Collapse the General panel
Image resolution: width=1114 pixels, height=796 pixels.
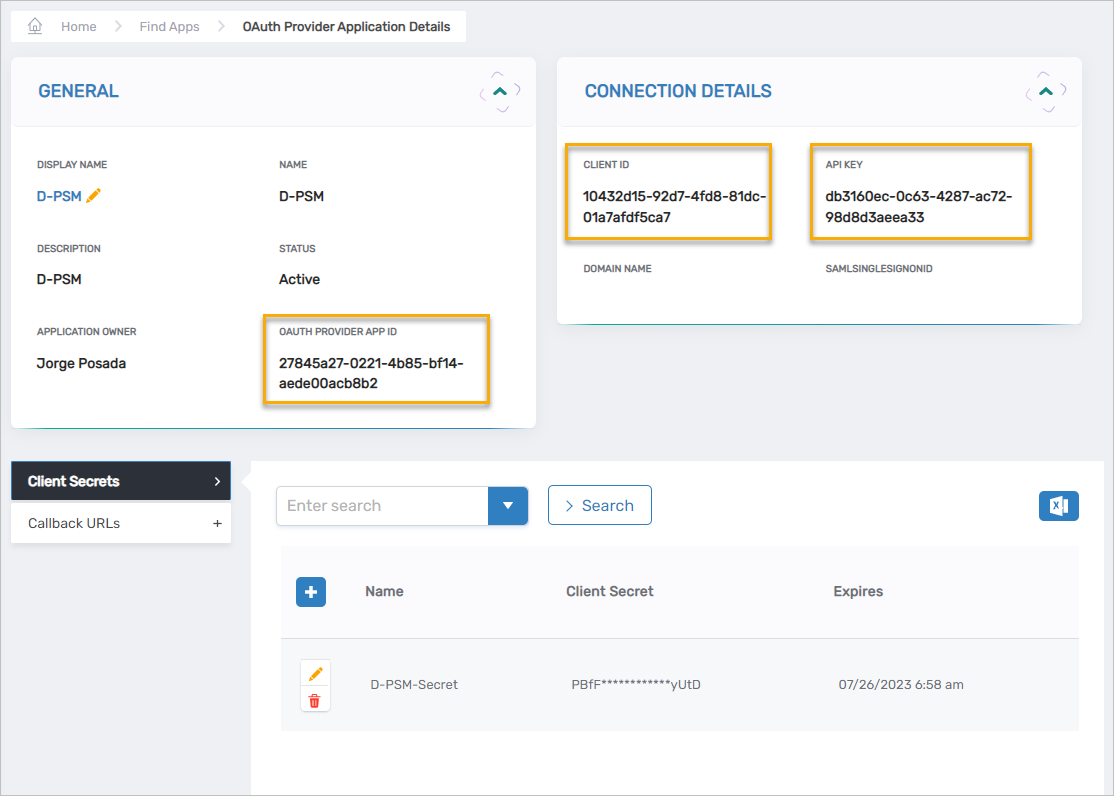point(501,91)
